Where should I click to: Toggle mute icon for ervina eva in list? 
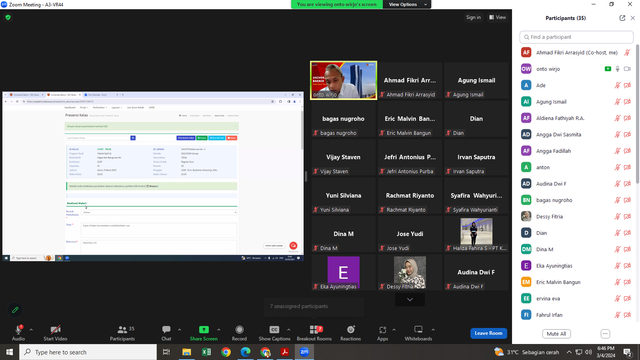[x=618, y=298]
